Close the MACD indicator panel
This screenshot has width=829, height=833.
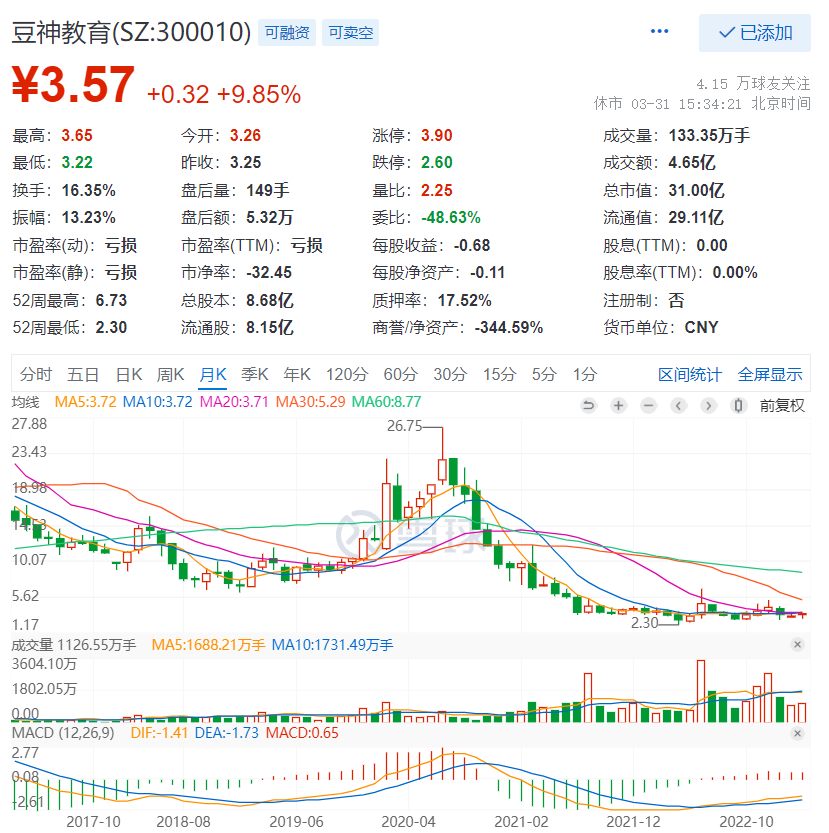pos(797,733)
